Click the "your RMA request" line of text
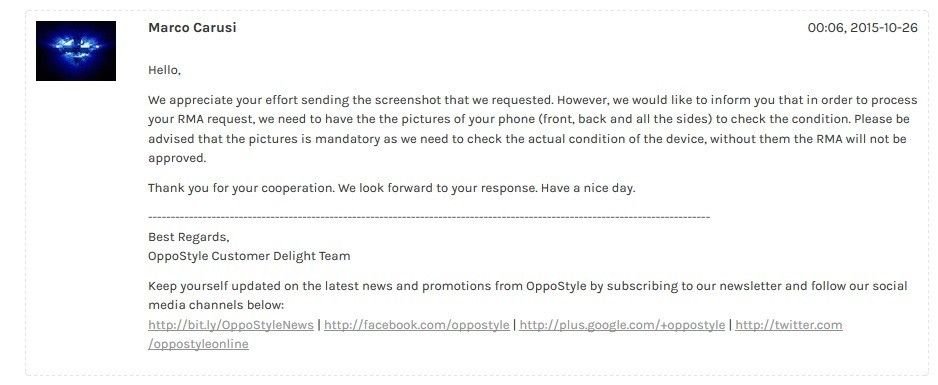The height and width of the screenshot is (385, 938). click(x=529, y=120)
